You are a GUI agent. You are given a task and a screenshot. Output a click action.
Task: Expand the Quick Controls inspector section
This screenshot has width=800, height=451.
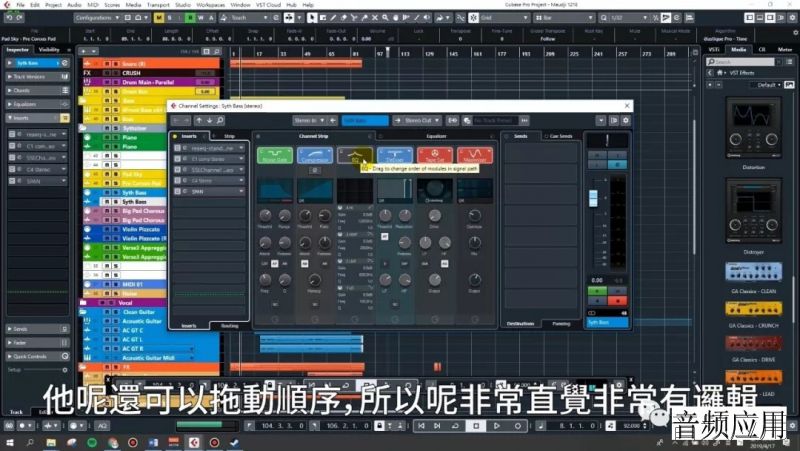(38, 356)
